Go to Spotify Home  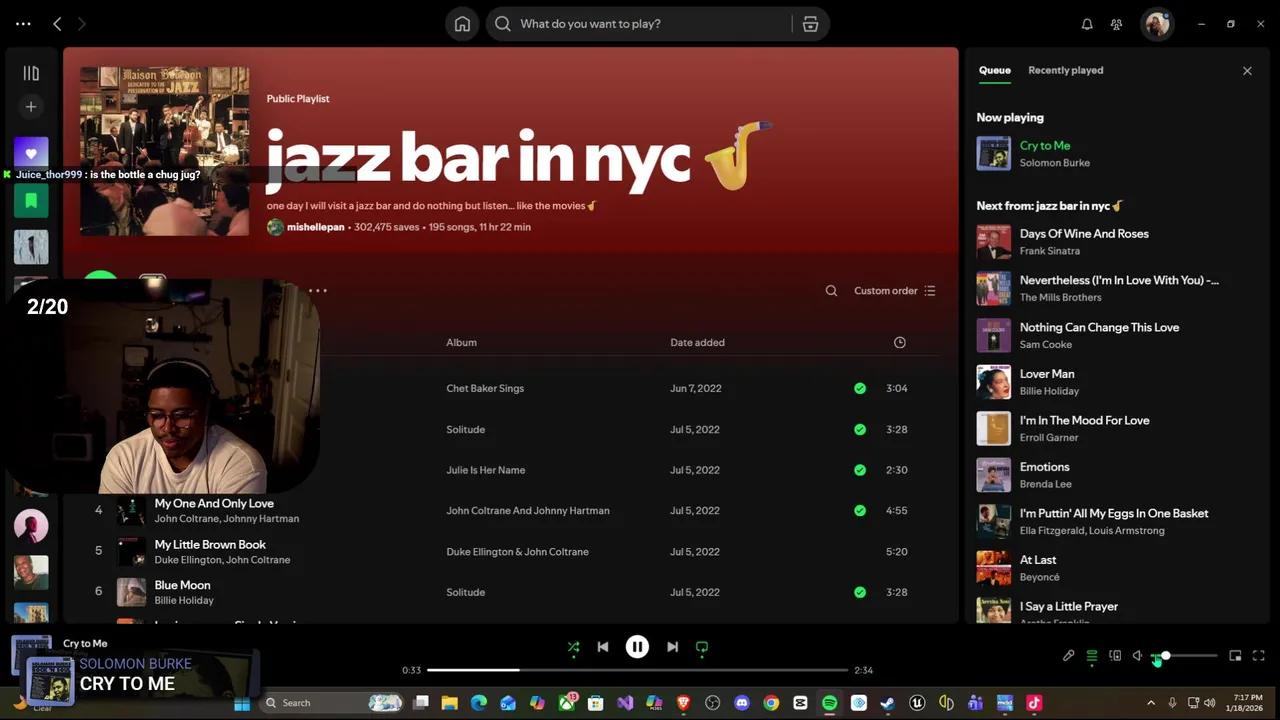(x=462, y=24)
